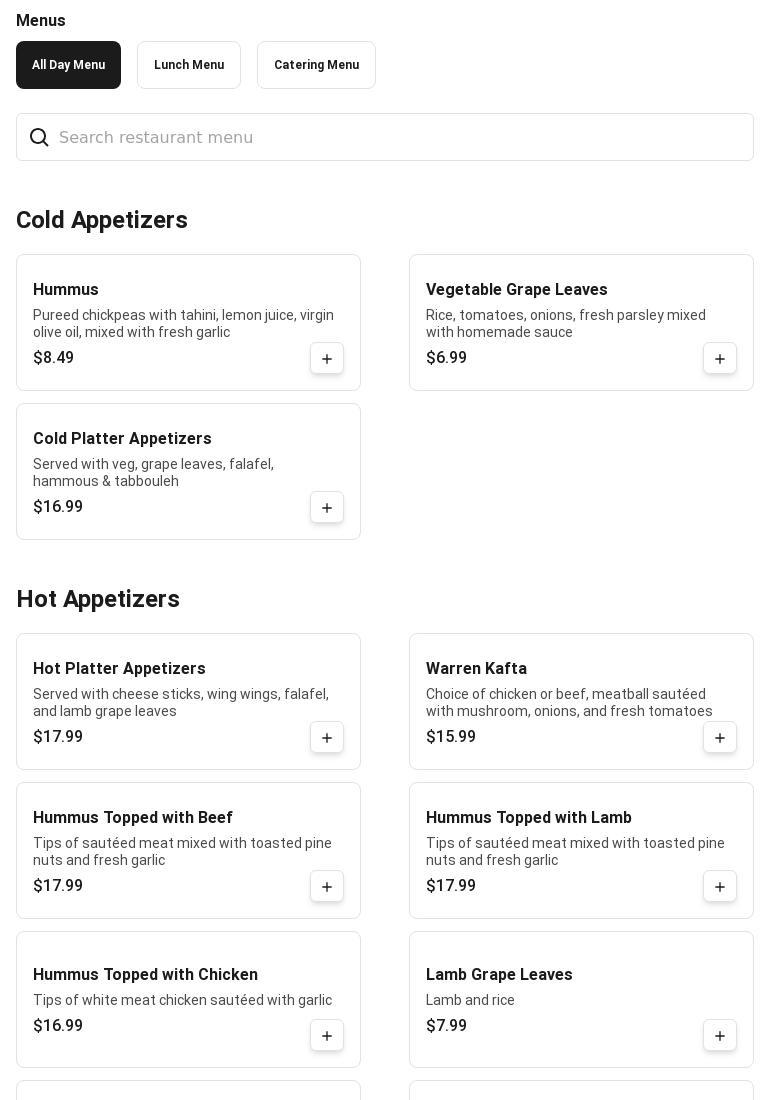Add Hummus Topped with Lamb

click(720, 887)
